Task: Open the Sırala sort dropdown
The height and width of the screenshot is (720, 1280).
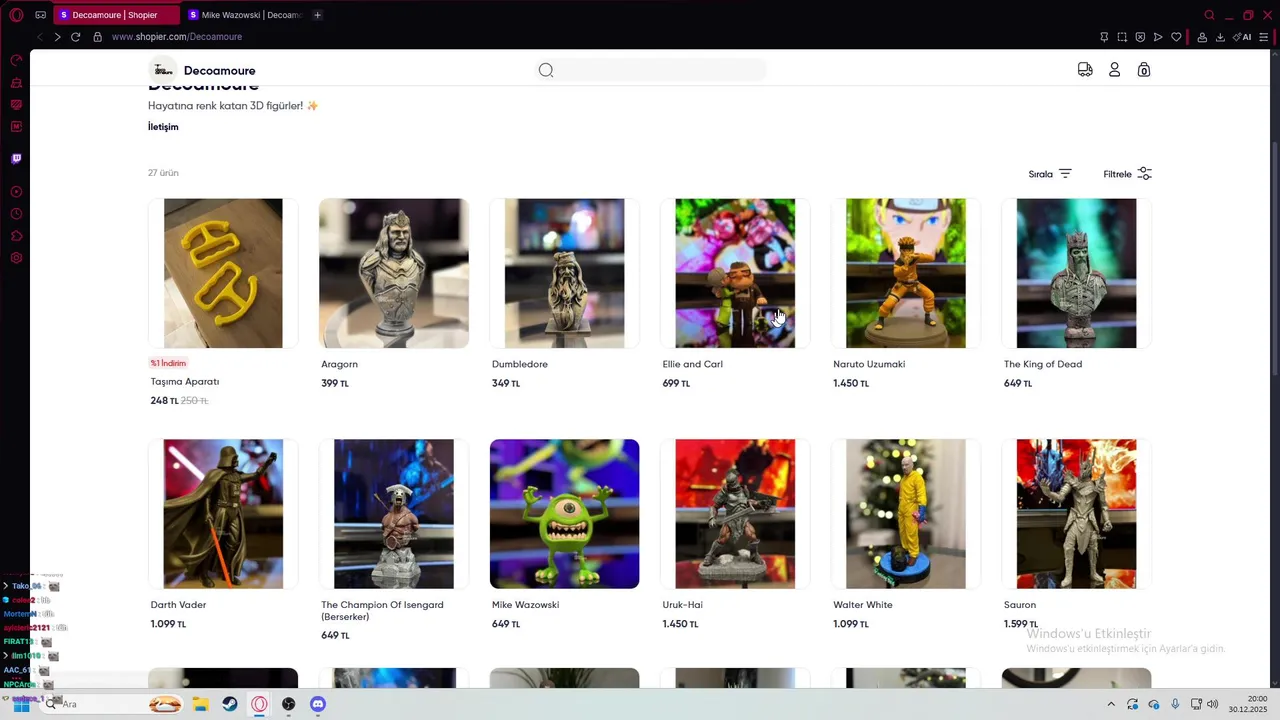Action: pos(1050,174)
